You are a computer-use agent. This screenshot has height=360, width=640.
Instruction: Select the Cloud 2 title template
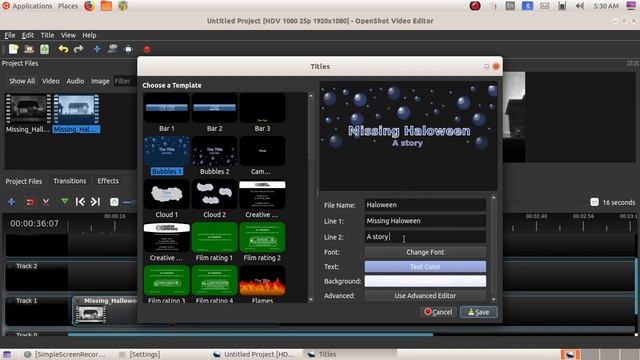tap(214, 199)
